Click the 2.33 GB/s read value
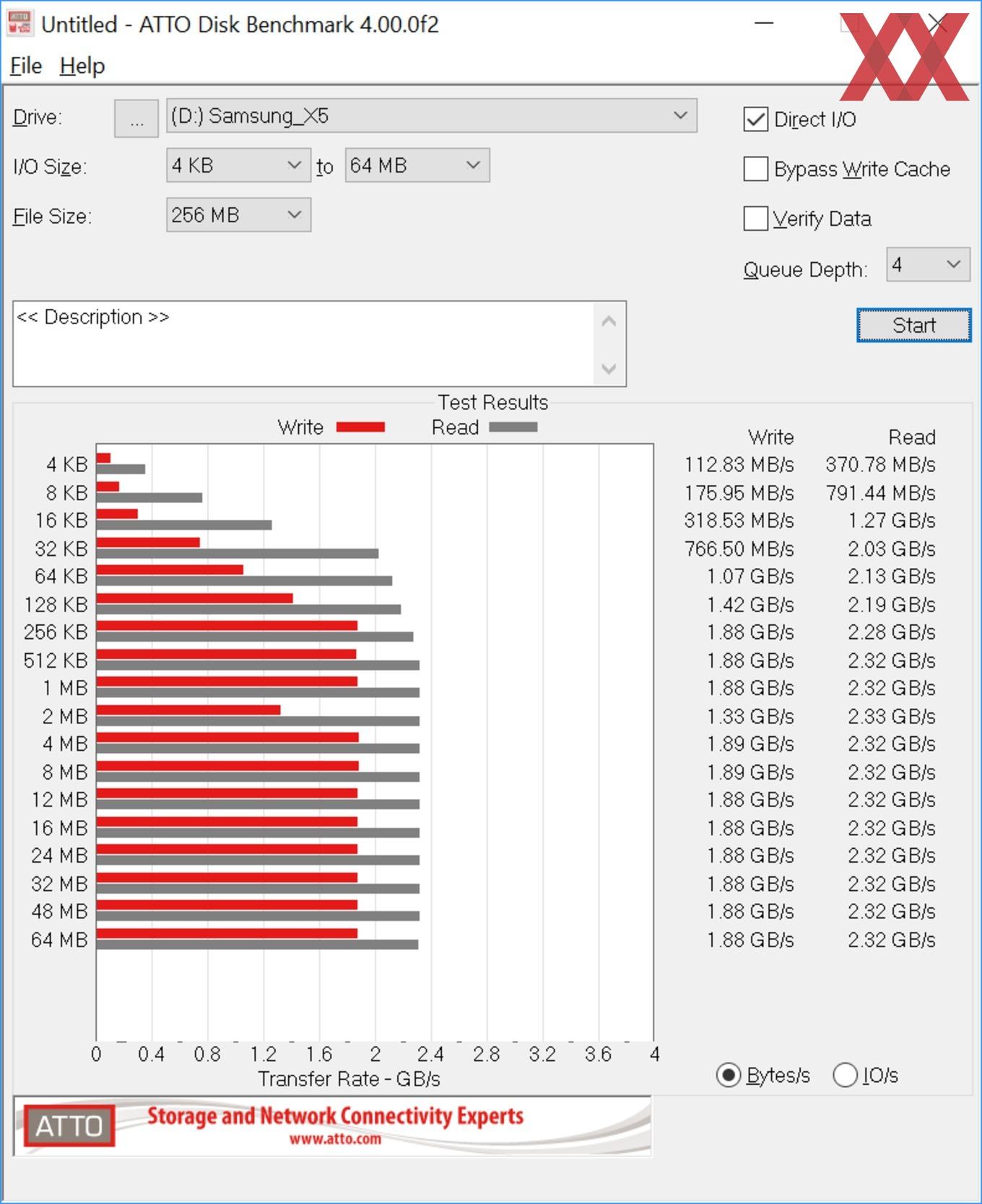 pyautogui.click(x=892, y=717)
